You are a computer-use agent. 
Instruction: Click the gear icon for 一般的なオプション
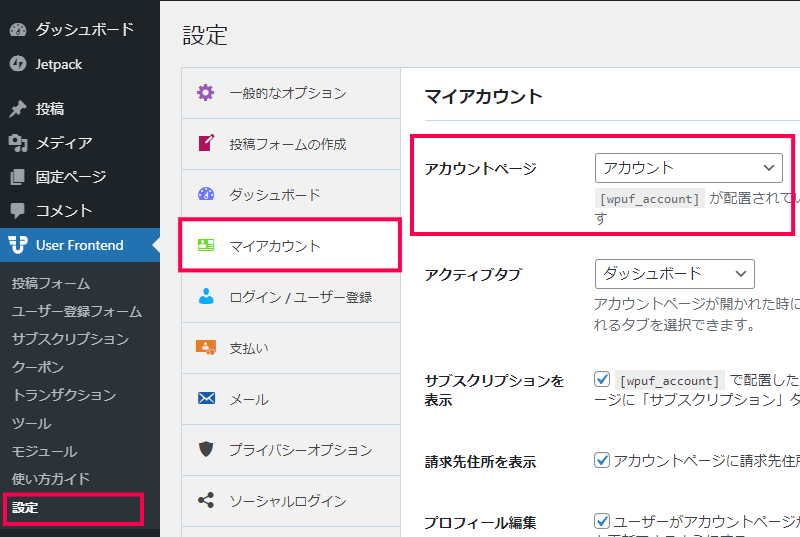206,93
